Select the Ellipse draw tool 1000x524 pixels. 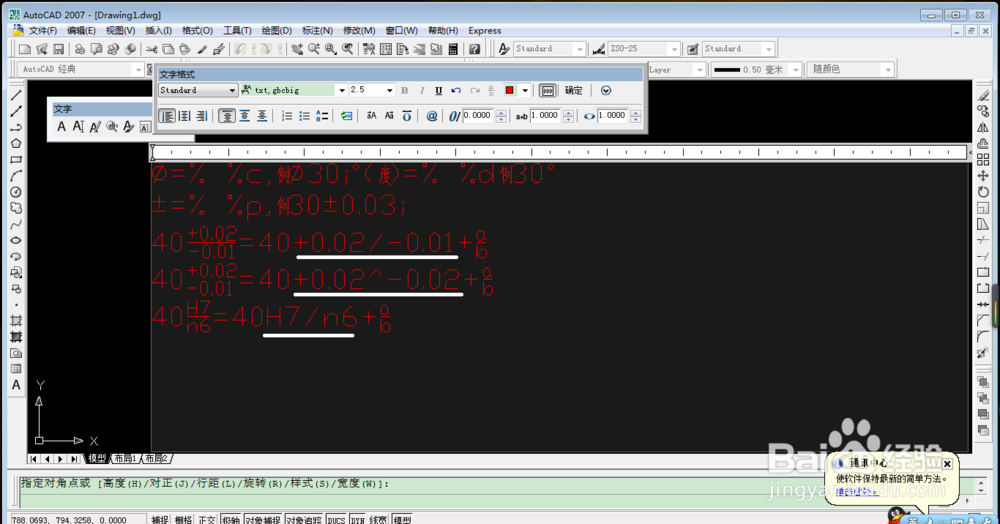click(x=16, y=240)
